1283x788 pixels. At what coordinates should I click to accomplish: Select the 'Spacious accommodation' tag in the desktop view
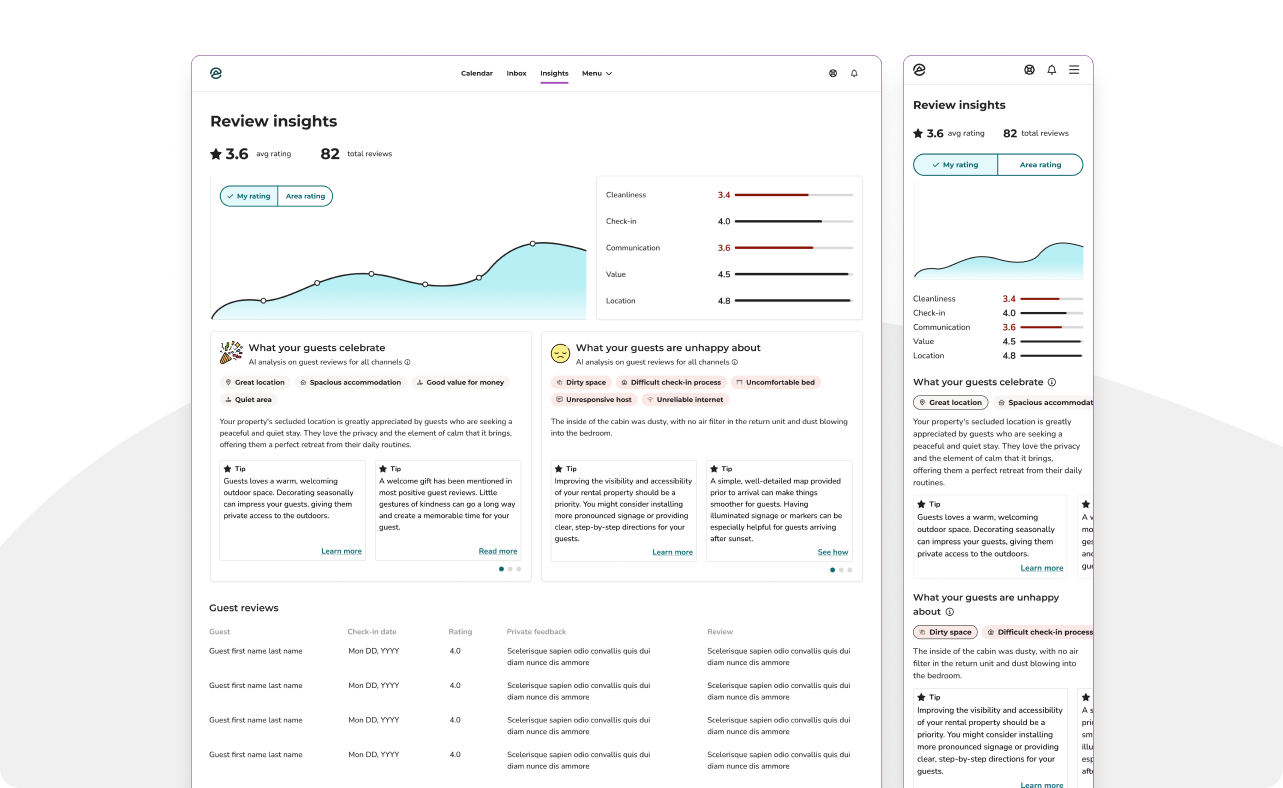pos(350,382)
